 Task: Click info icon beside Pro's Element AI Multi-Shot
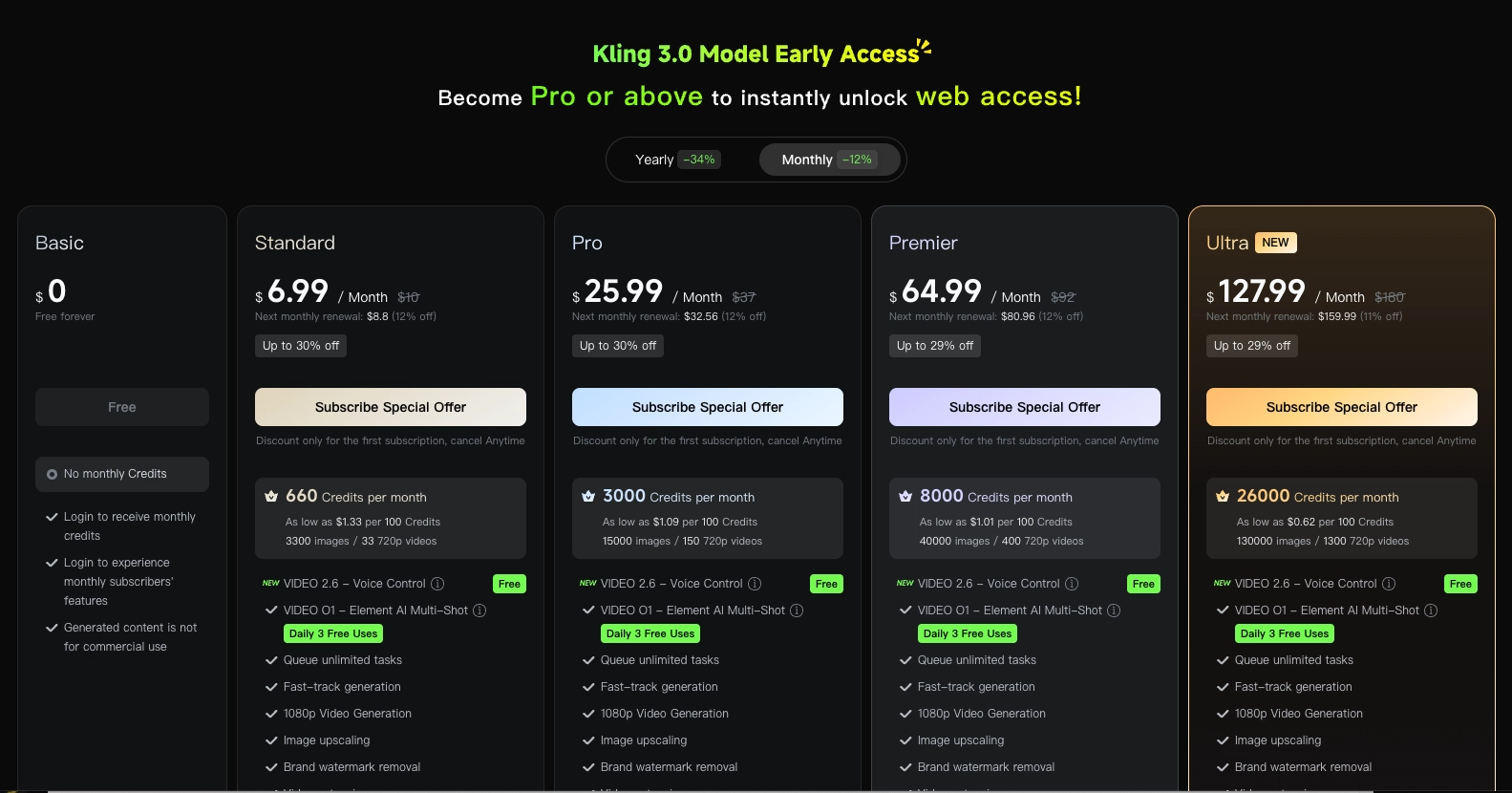[x=797, y=611]
